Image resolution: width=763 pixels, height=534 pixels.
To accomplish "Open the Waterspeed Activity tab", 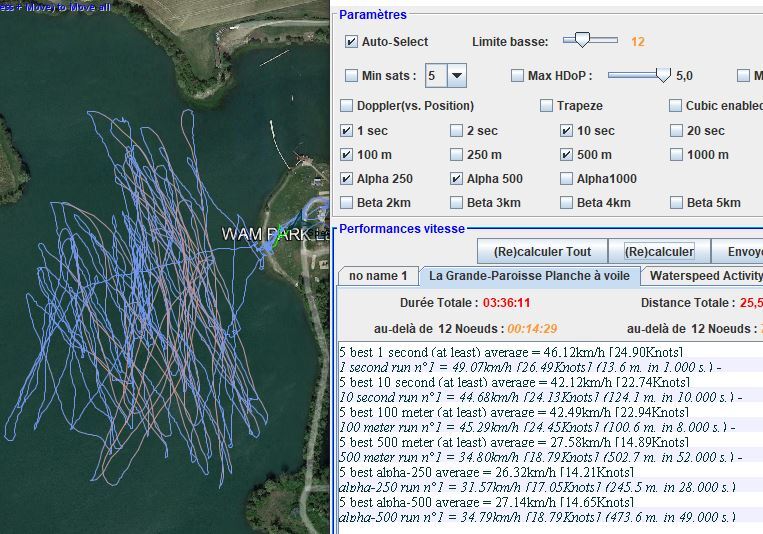I will [705, 276].
